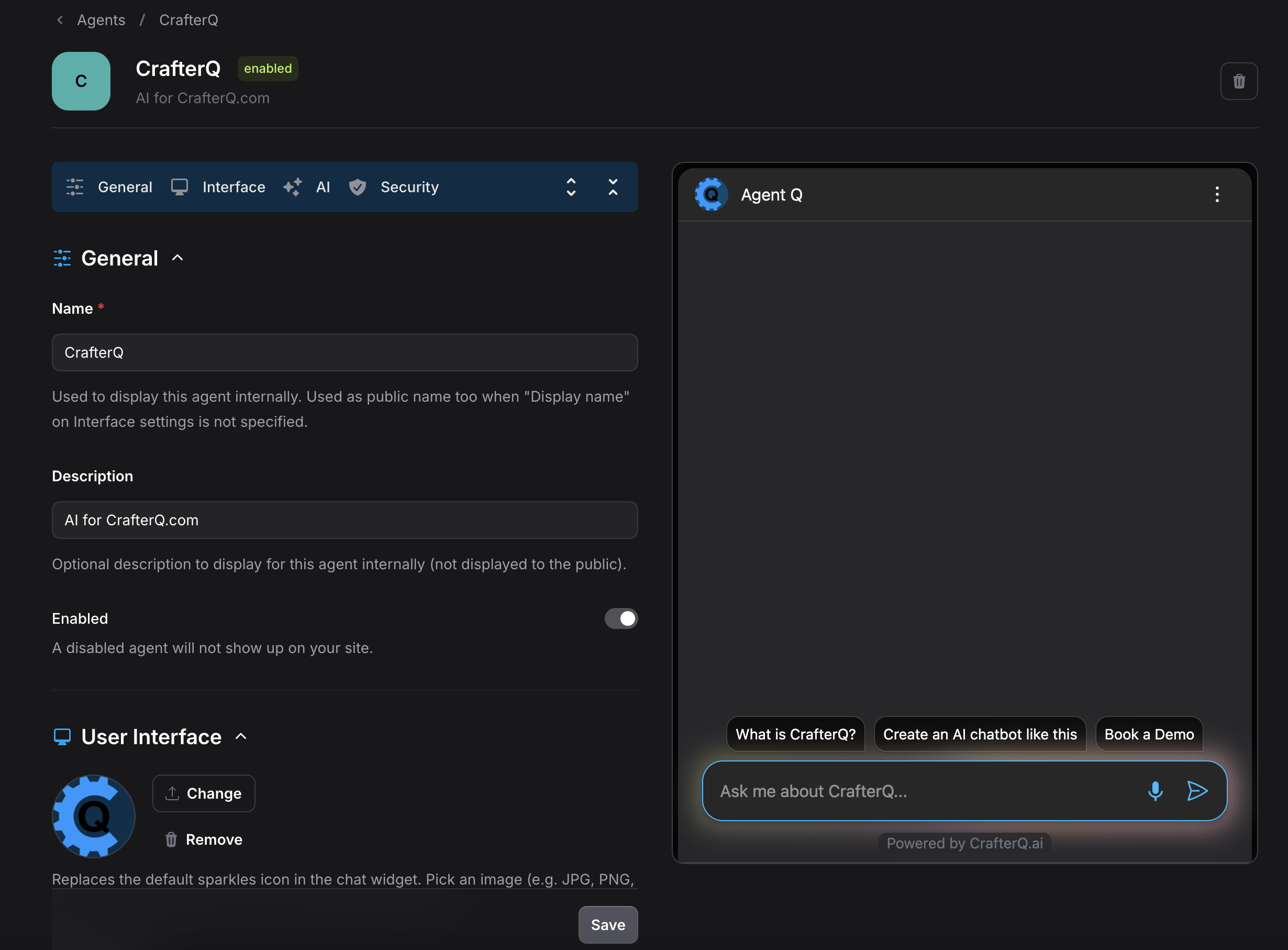Viewport: 1288px width, 950px height.
Task: Choose the 'What is CrafterQ?' suggestion
Action: [x=795, y=734]
